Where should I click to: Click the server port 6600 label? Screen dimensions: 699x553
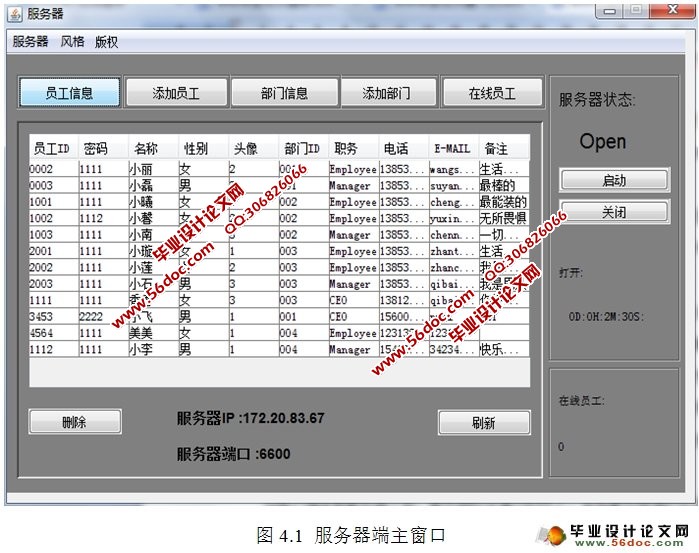(x=234, y=454)
